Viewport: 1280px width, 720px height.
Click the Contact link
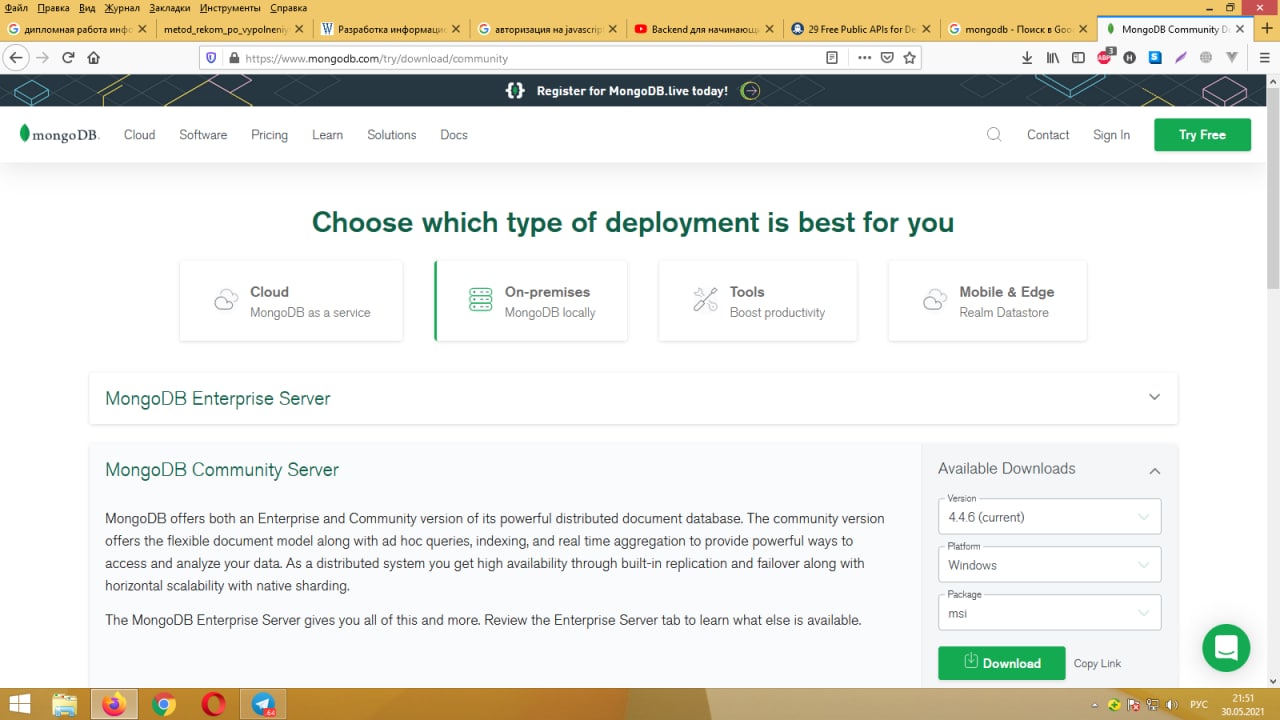tap(1048, 135)
